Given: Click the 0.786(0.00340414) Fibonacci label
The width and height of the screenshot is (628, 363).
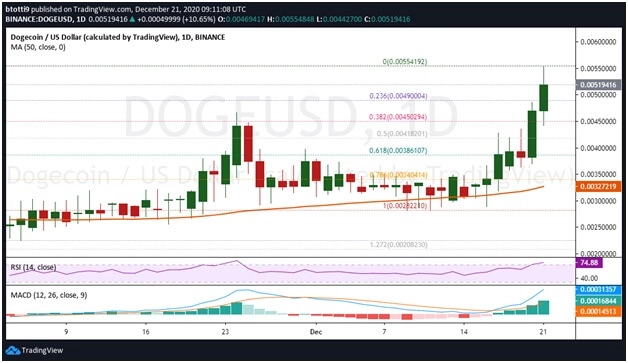Looking at the screenshot, I should 398,175.
